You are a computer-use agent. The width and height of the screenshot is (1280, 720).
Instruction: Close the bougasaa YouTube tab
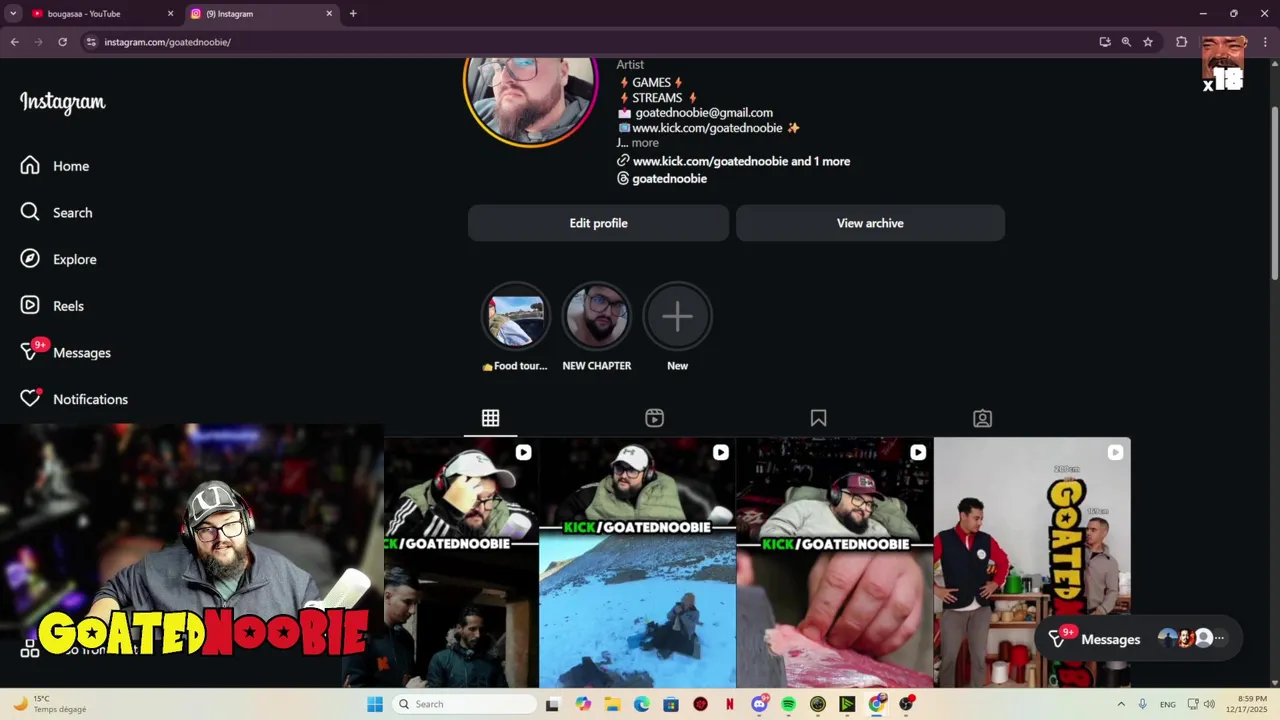(170, 14)
